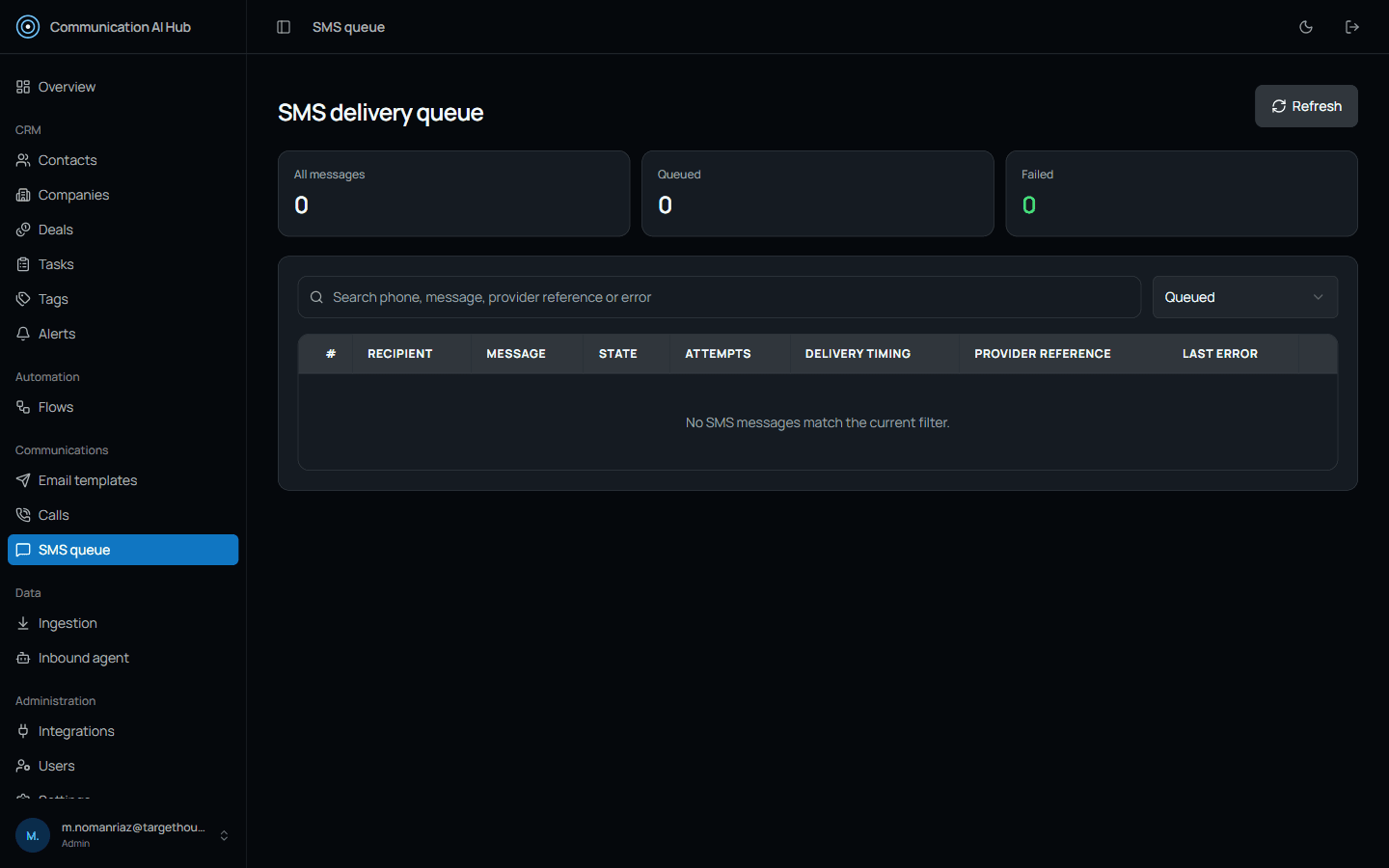Go to Contacts in the sidebar
This screenshot has width=1389, height=868.
coord(123,160)
